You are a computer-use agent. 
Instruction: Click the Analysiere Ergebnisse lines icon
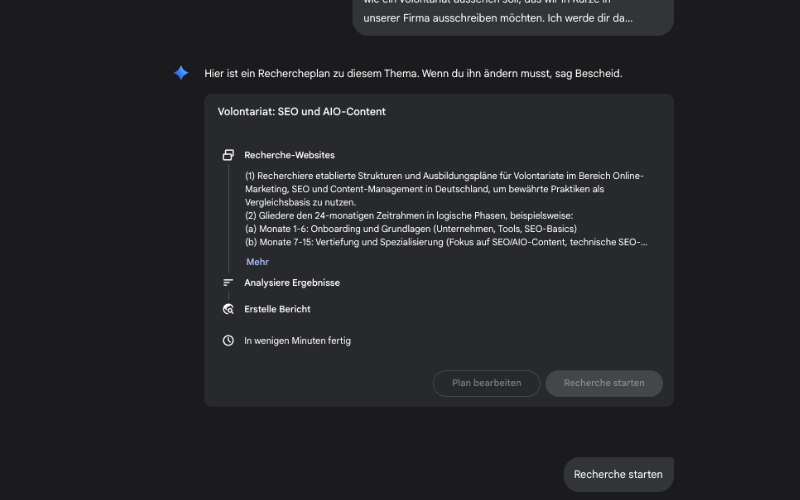(x=228, y=283)
